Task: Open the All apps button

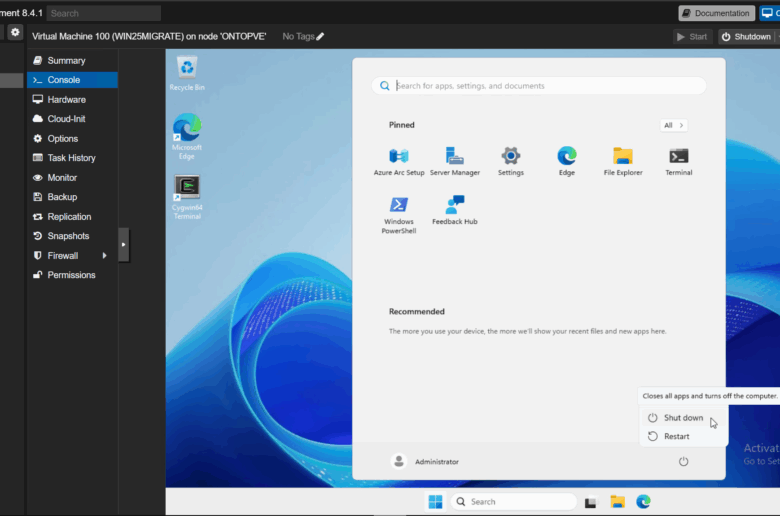Action: point(674,125)
